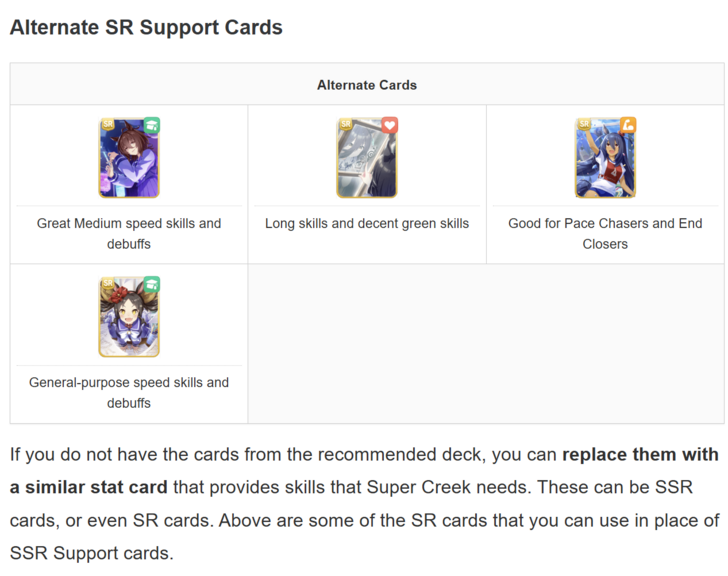Click the "Great Medium speed skills and debuffs" caption
Image resolution: width=728 pixels, height=576 pixels.
pos(129,233)
